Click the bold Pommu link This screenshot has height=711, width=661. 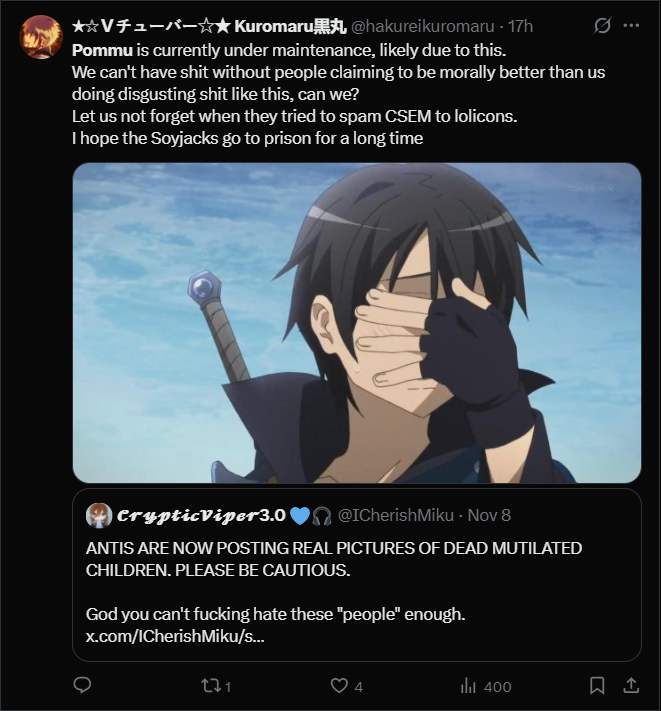(x=99, y=49)
